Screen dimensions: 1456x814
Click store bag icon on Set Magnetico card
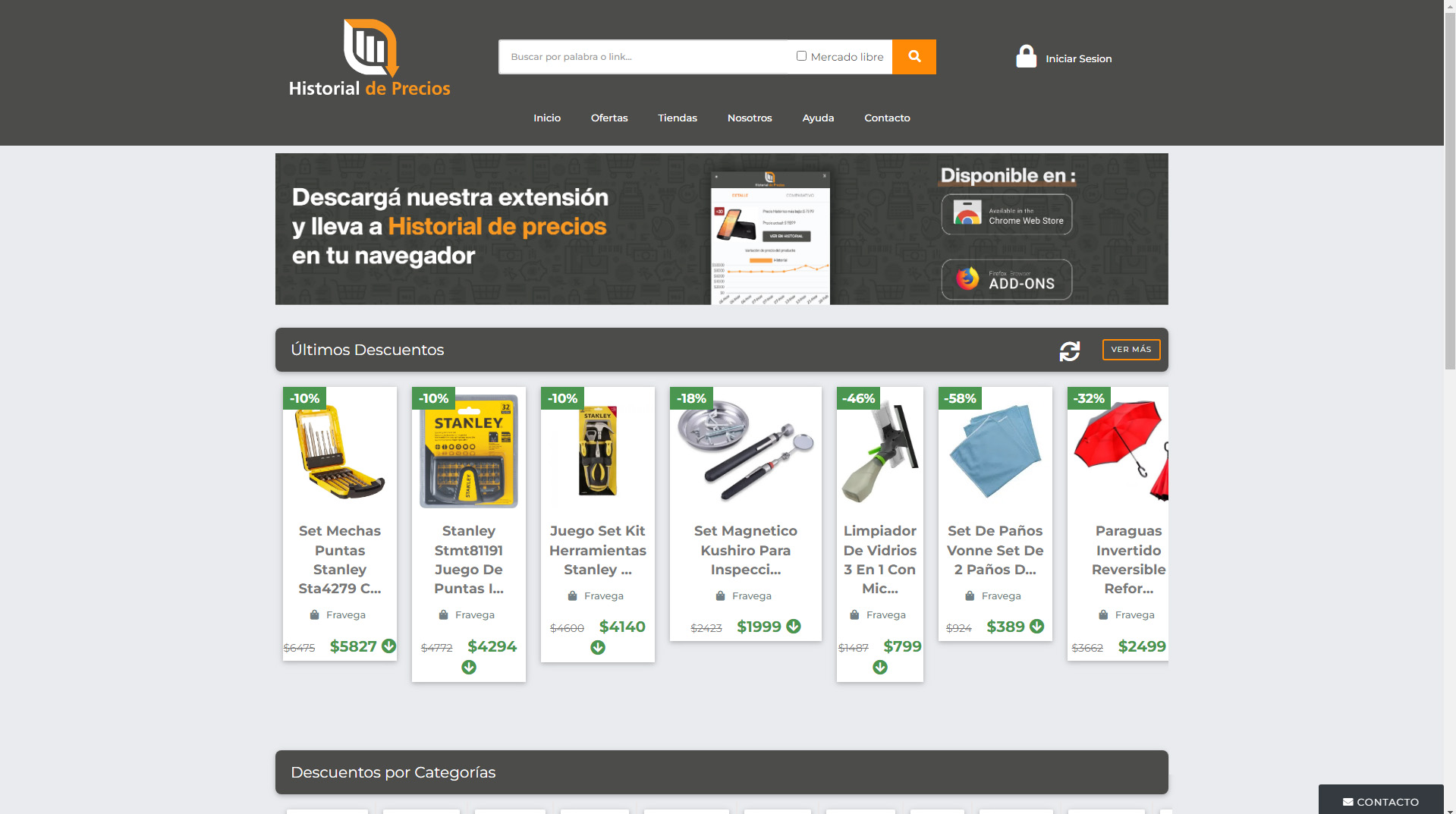tap(720, 596)
